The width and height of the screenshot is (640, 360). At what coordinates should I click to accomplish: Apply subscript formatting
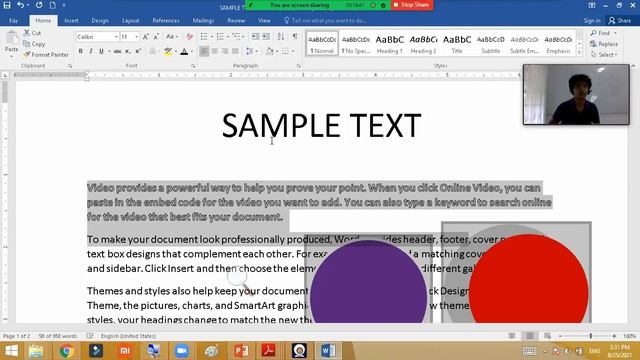[128, 51]
